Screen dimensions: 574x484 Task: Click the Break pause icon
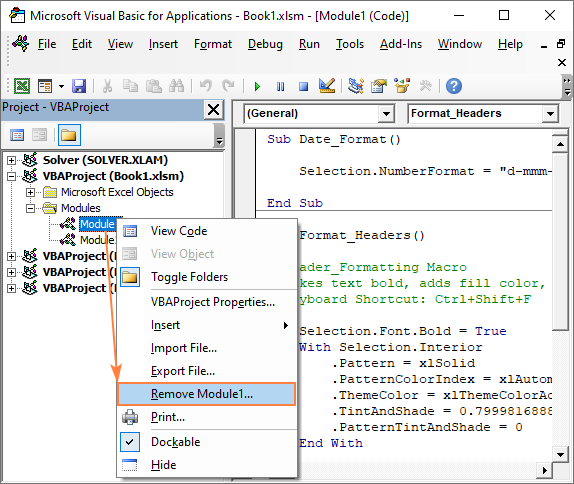(x=280, y=87)
